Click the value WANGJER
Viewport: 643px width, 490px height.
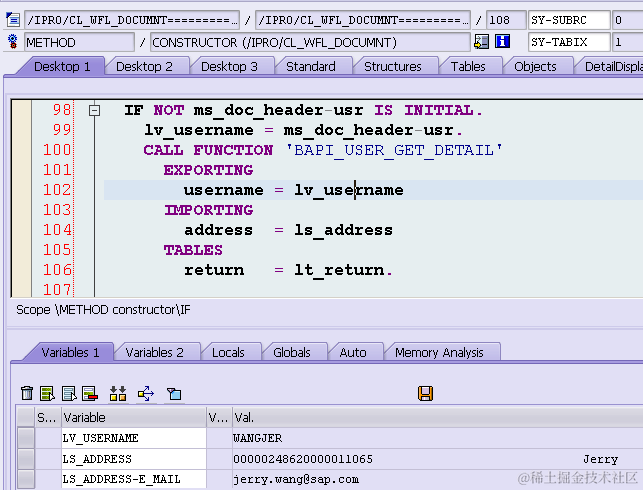tap(258, 438)
